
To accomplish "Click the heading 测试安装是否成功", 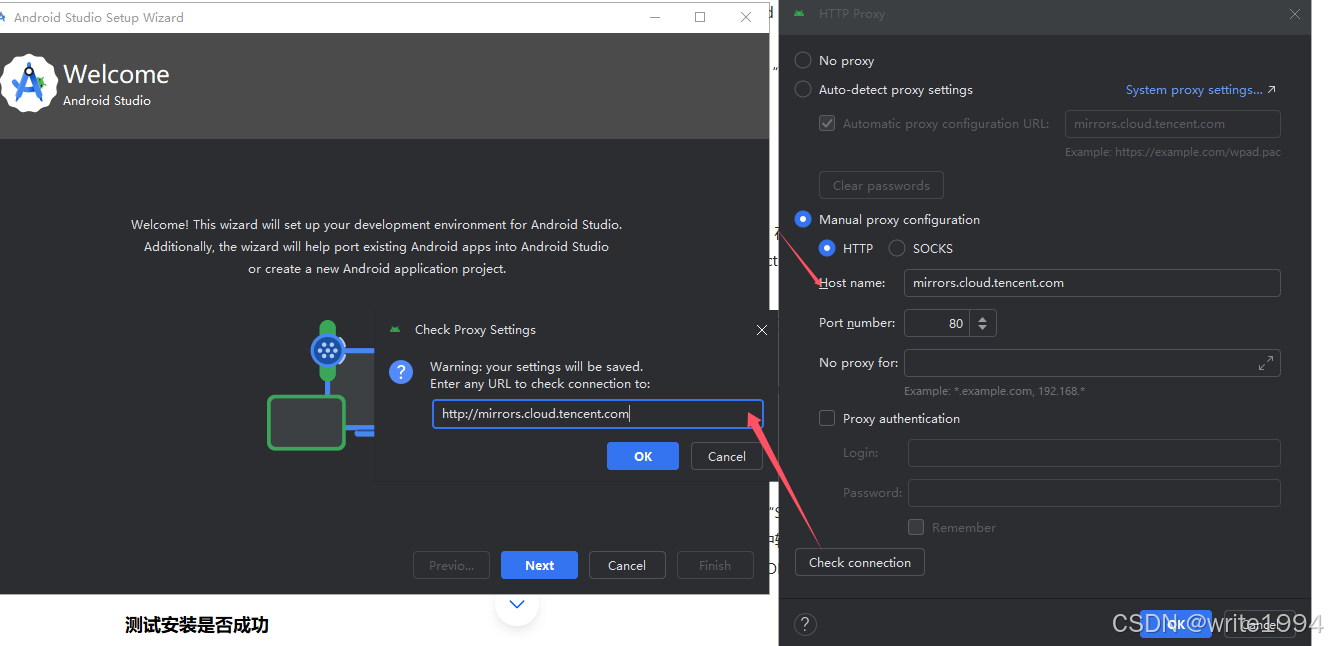I will click(x=197, y=625).
